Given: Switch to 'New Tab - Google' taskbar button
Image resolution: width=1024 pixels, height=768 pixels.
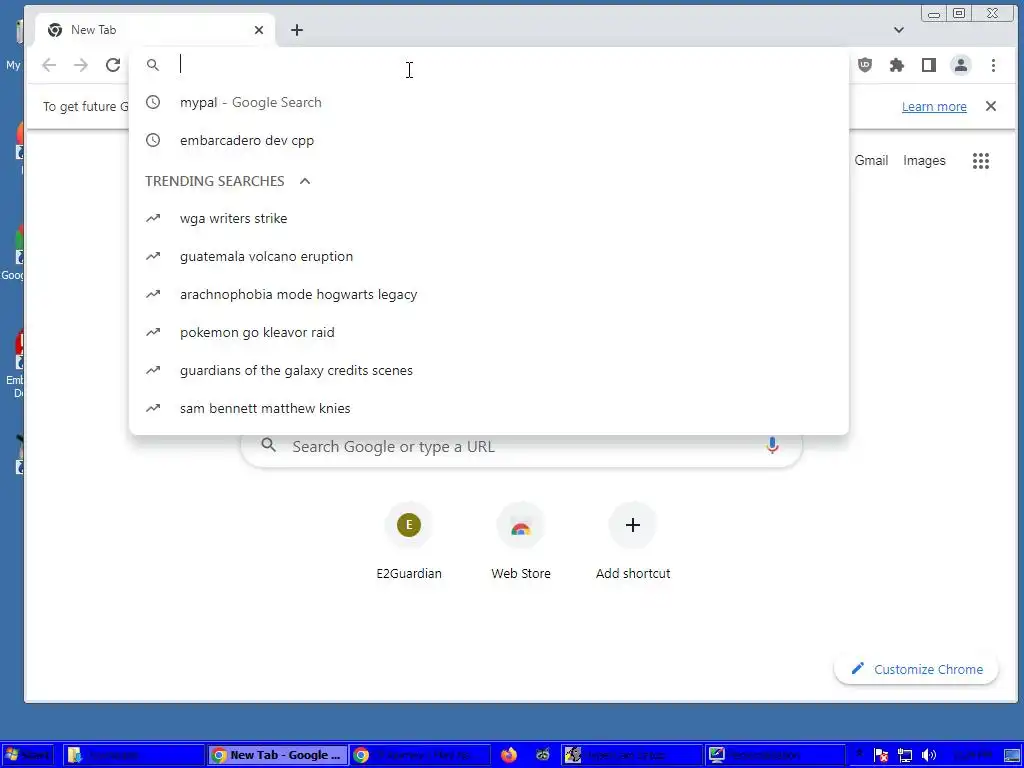Looking at the screenshot, I should click(278, 755).
